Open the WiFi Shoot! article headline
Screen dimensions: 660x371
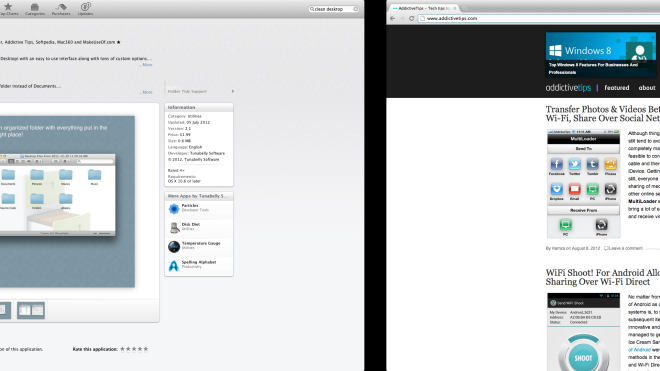coord(603,277)
